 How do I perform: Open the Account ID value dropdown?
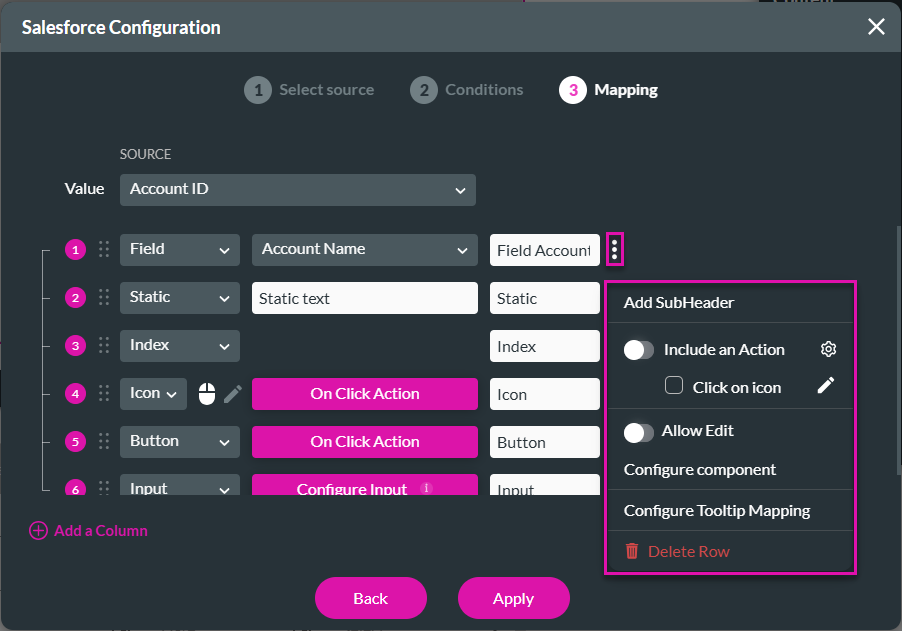297,189
